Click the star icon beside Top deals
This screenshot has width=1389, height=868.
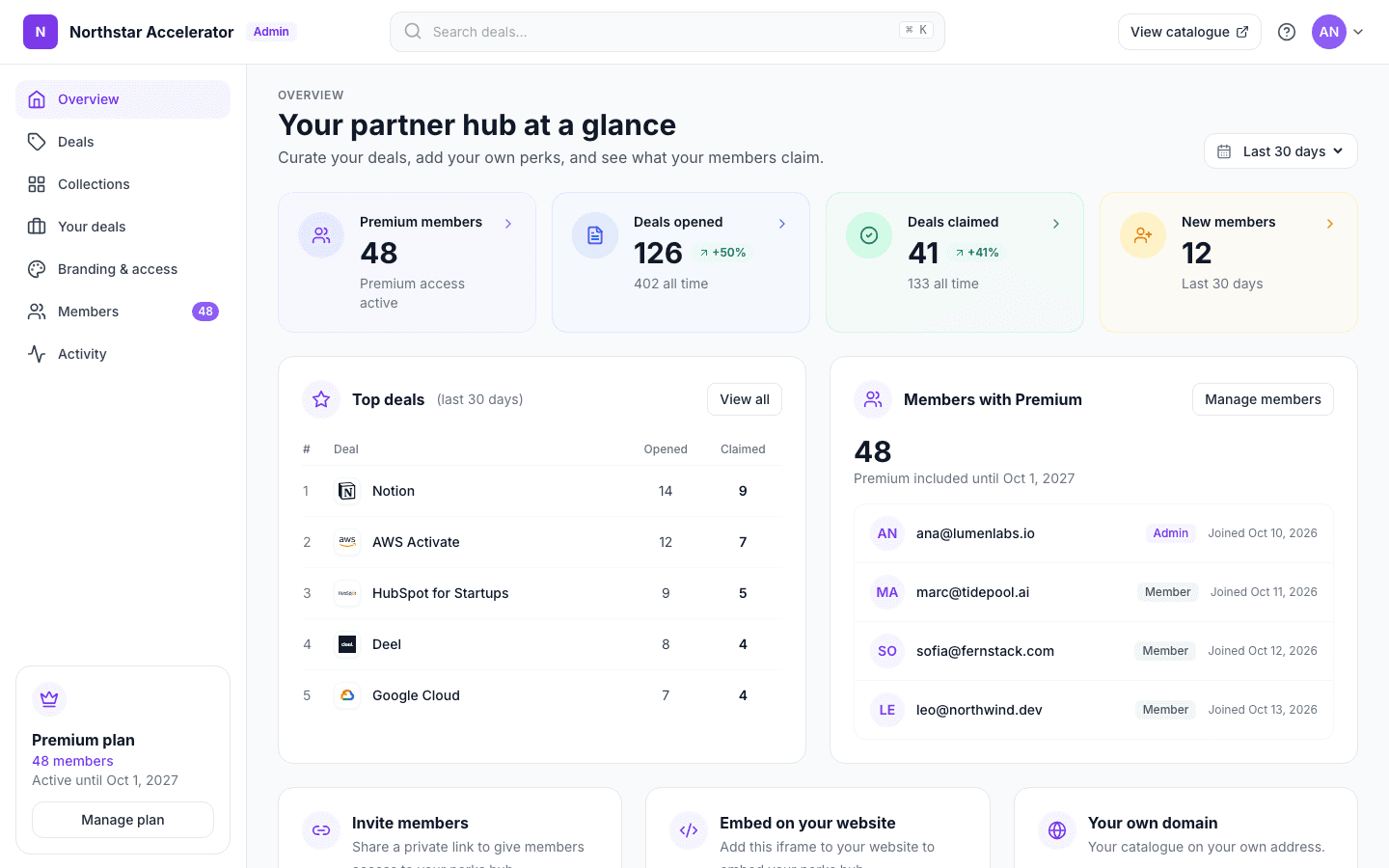pyautogui.click(x=321, y=399)
